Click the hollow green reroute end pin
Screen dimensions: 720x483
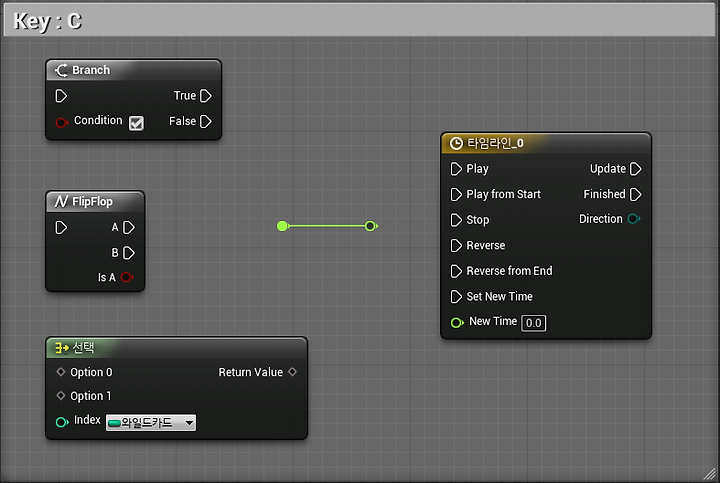371,226
